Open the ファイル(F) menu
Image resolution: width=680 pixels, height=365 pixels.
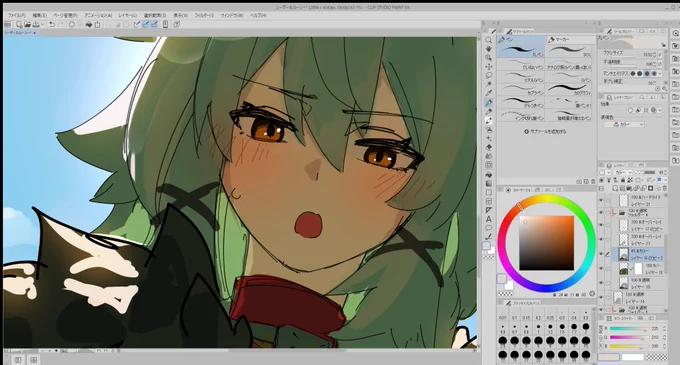point(17,15)
